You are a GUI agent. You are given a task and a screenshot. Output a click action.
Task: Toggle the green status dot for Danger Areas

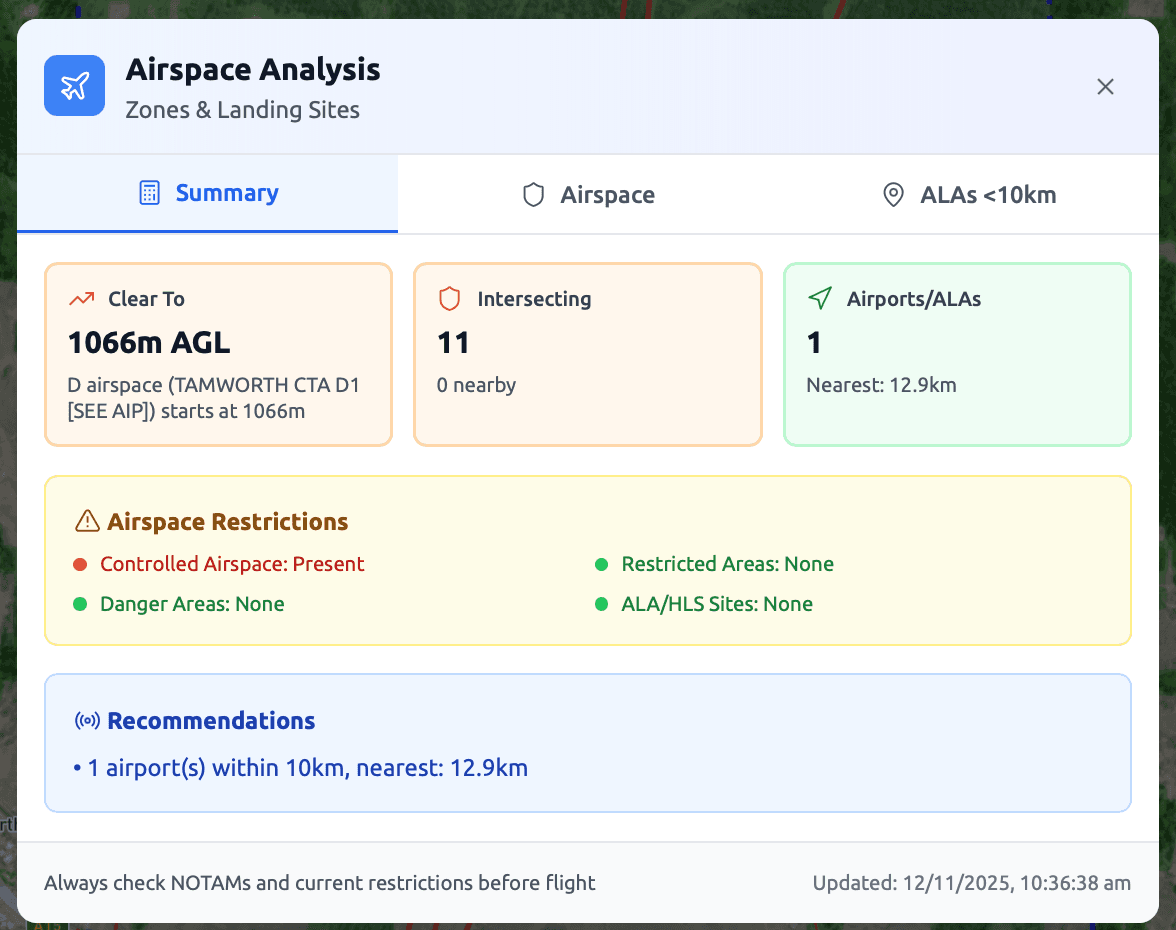82,604
